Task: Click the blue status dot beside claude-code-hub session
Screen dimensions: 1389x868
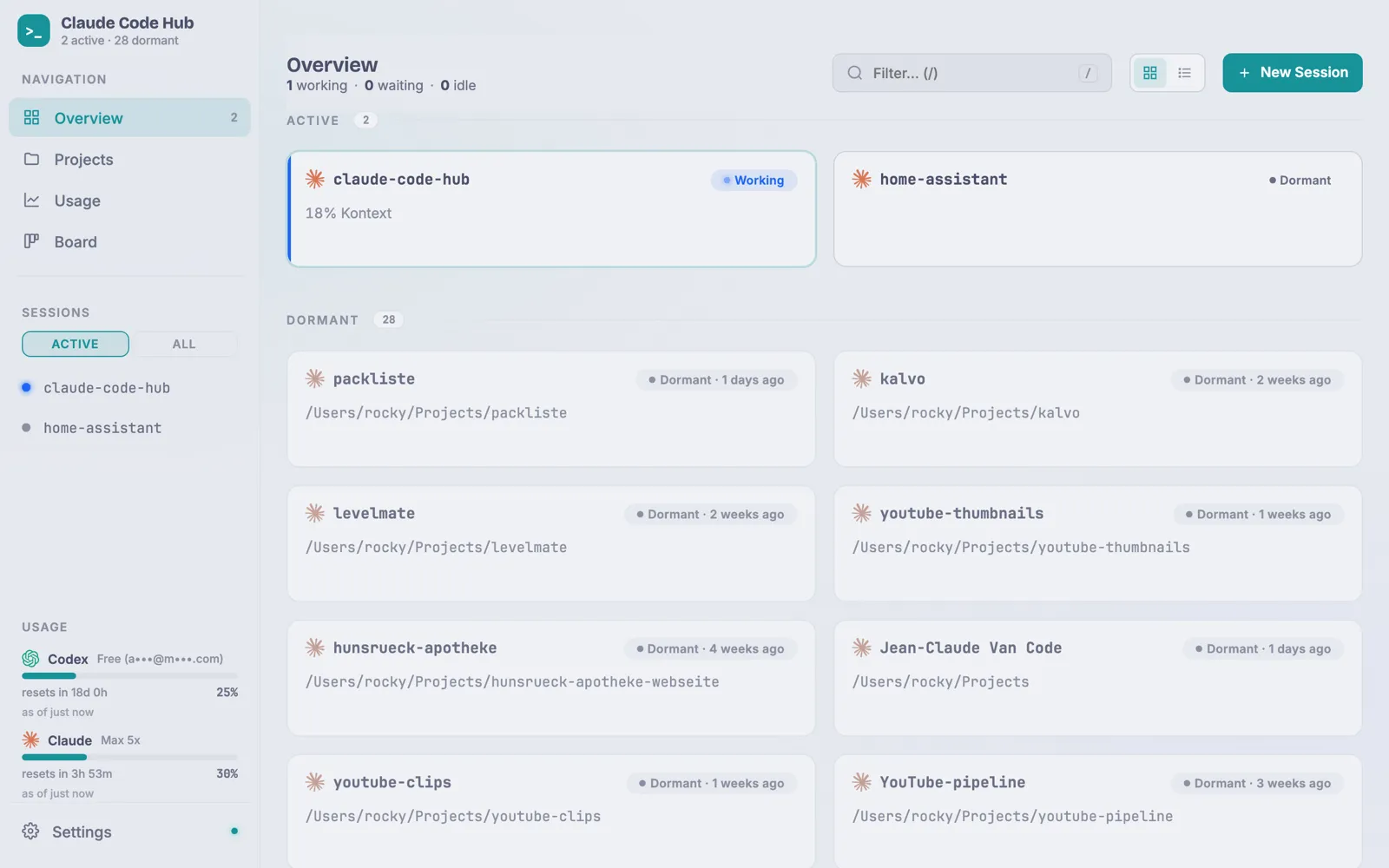Action: (26, 387)
